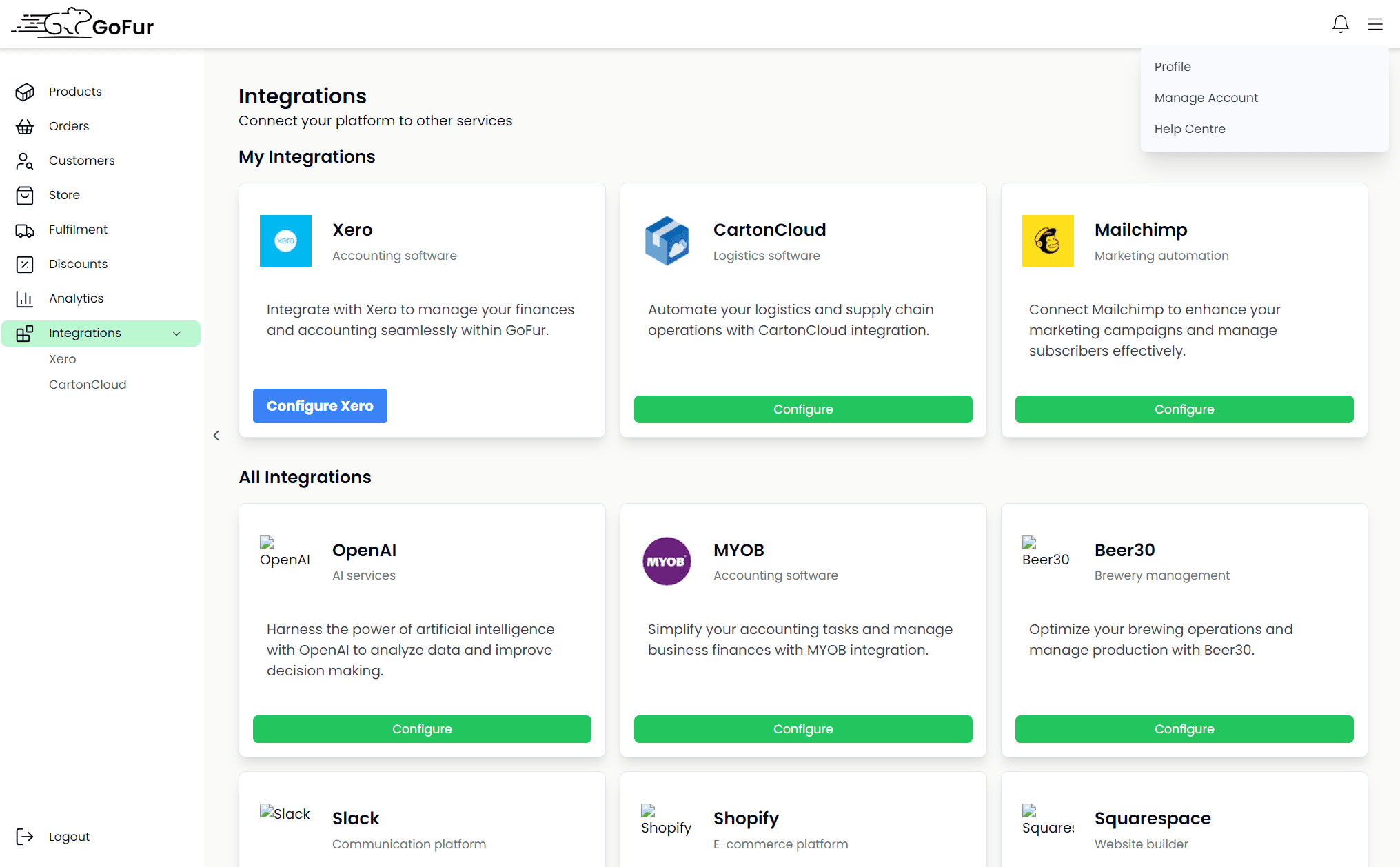View Analytics in the sidebar

[76, 298]
